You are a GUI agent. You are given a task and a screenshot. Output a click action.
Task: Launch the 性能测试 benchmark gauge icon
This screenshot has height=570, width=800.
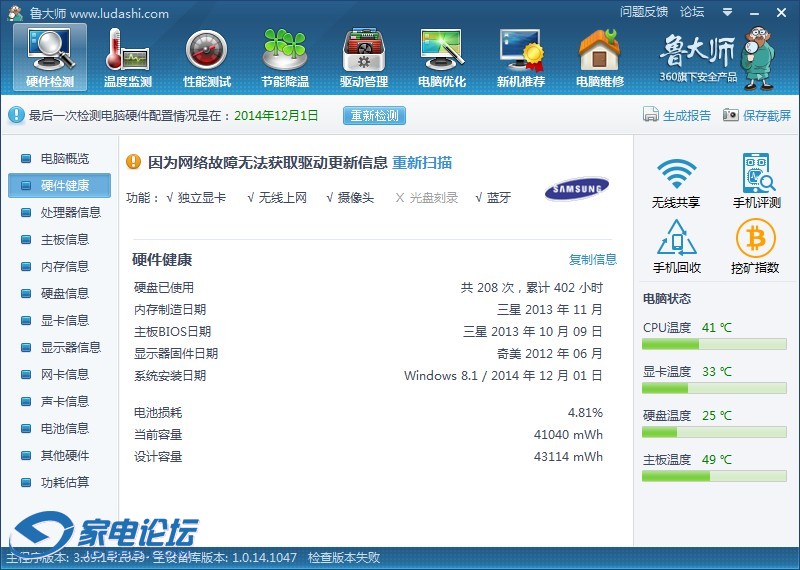(206, 56)
